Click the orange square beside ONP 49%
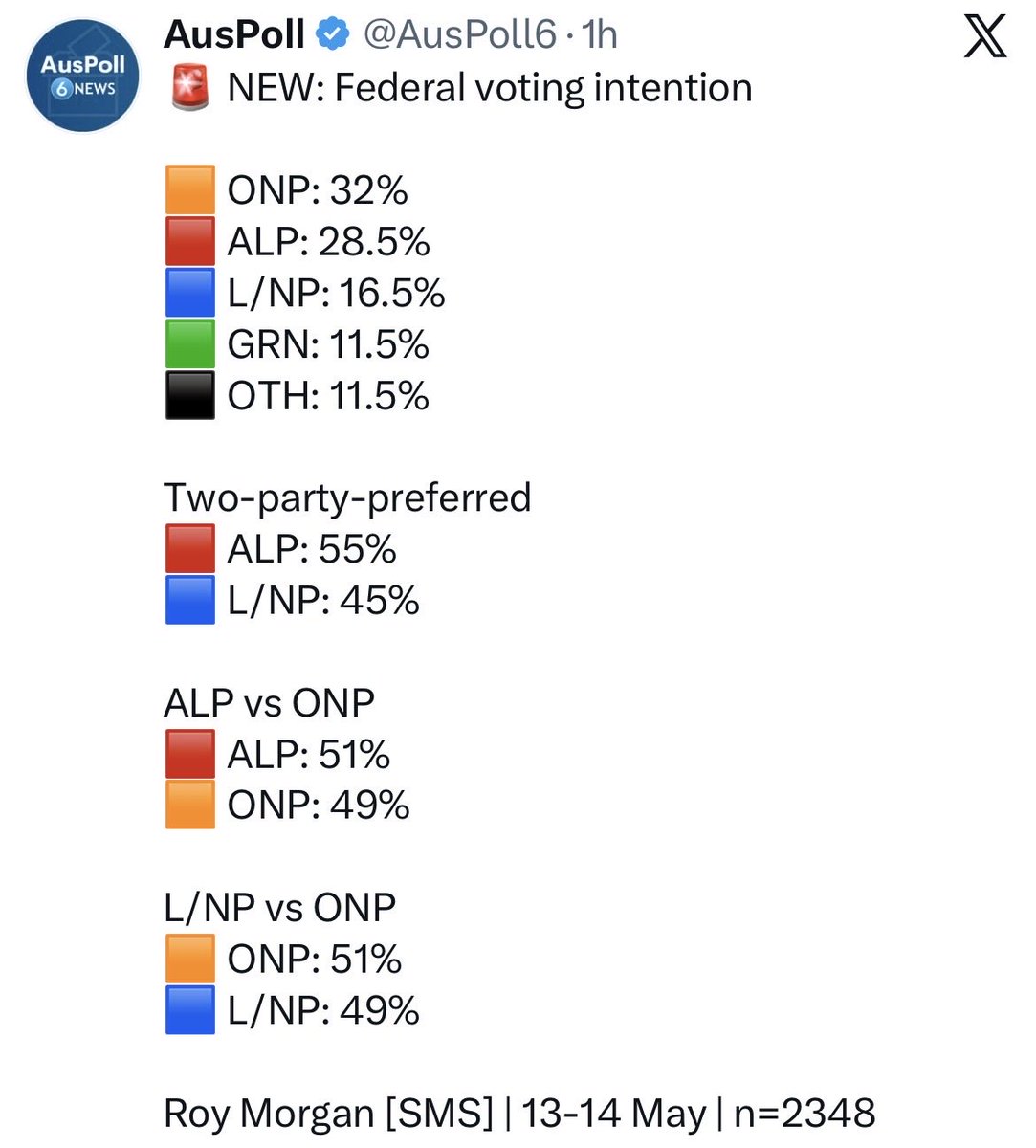Viewport: 1036px width, 1148px height. pyautogui.click(x=189, y=805)
